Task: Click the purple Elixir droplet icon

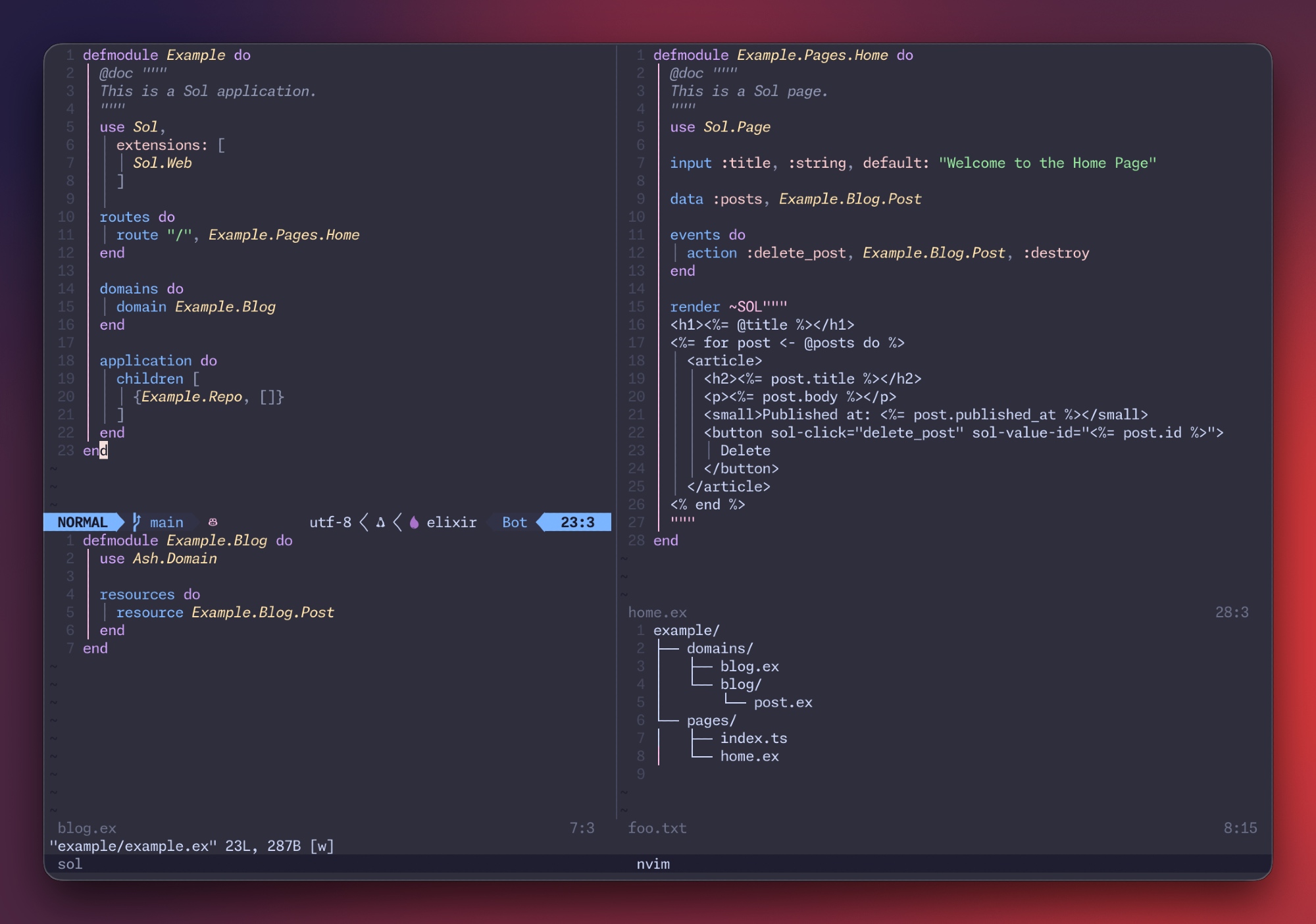Action: pos(414,523)
